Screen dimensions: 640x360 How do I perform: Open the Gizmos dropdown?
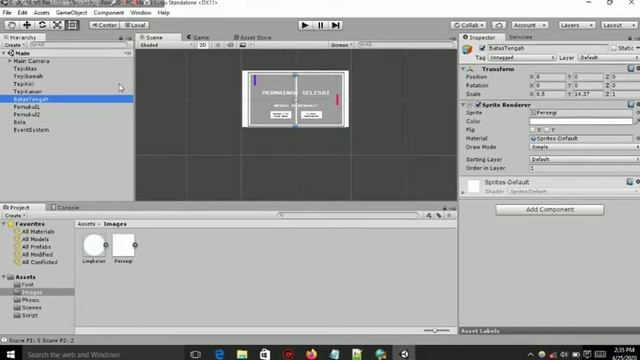click(x=342, y=45)
